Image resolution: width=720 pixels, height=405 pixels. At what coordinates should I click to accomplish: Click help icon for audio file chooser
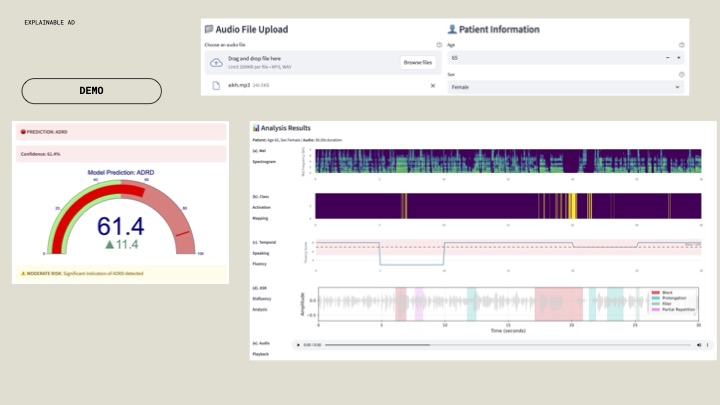[x=439, y=45]
